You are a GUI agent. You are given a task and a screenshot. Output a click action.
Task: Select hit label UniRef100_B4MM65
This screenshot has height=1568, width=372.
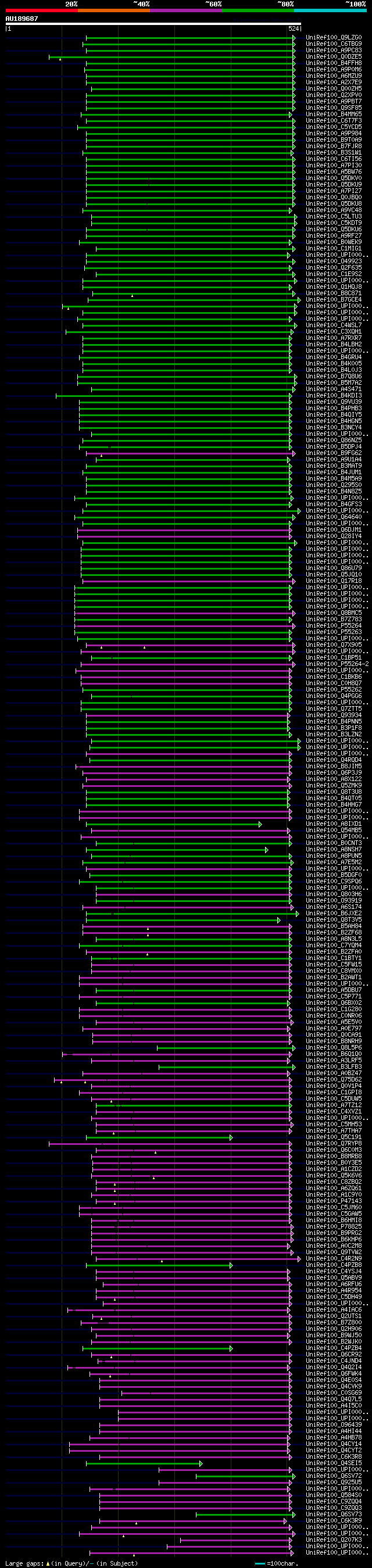tap(334, 114)
